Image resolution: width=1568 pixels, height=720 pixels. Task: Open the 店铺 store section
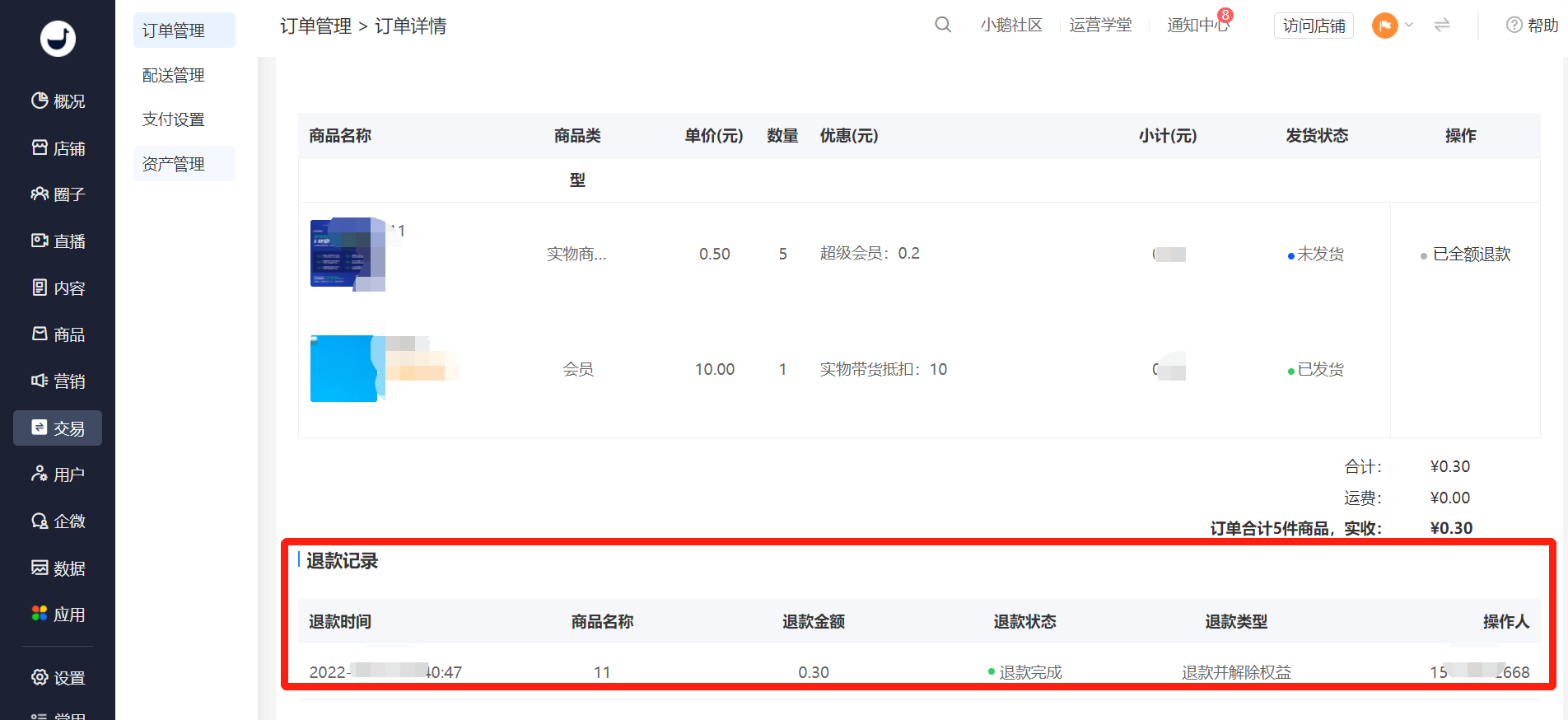click(x=58, y=148)
